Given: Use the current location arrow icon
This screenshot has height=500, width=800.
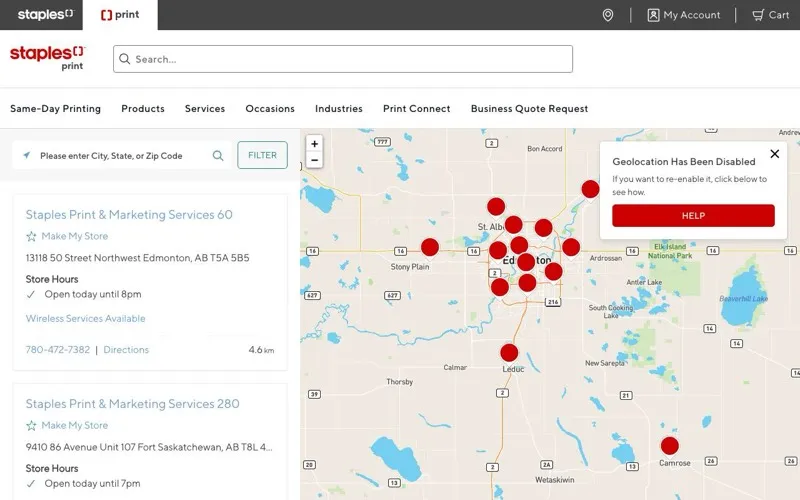Looking at the screenshot, I should [27, 155].
